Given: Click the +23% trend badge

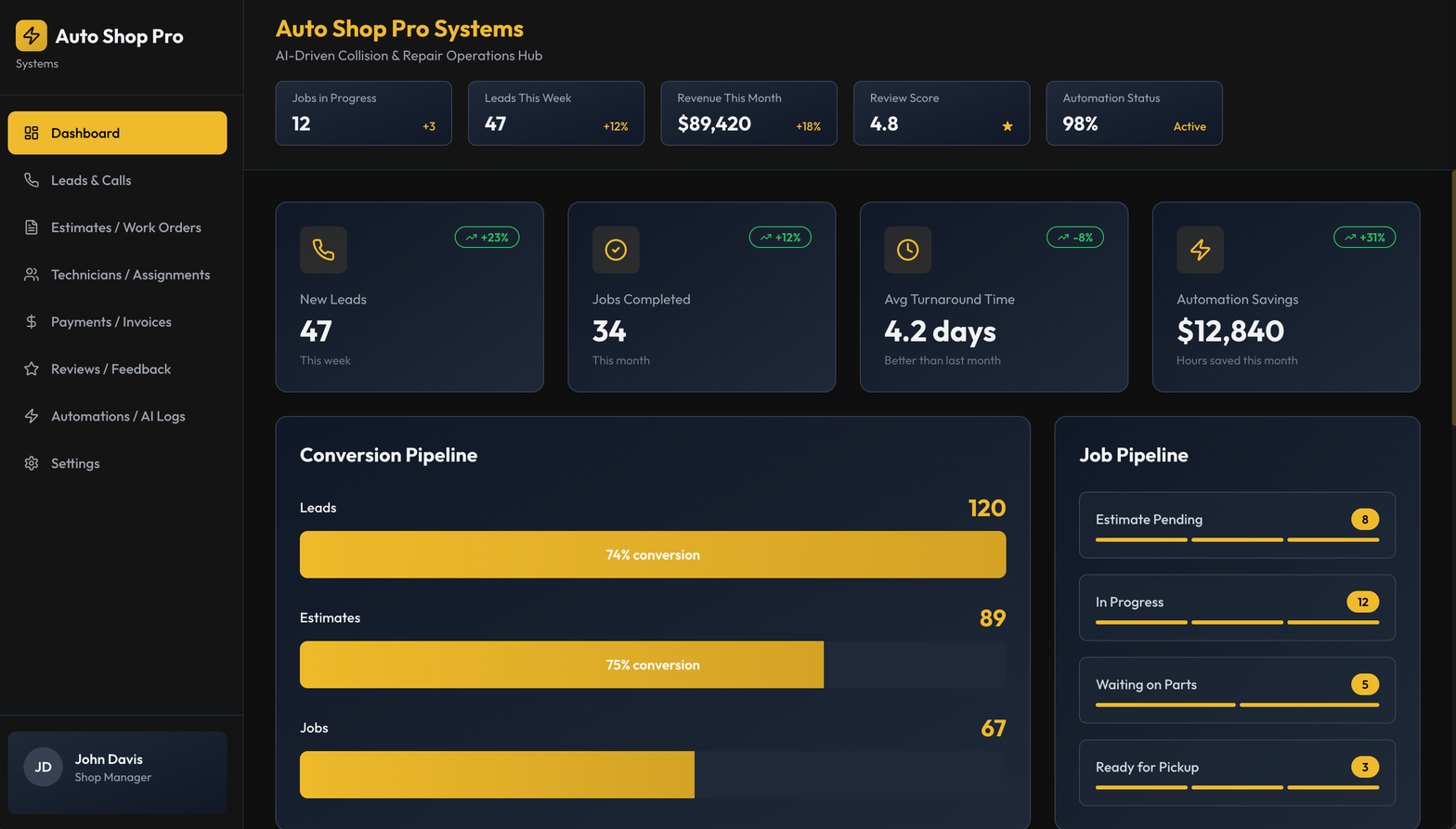Looking at the screenshot, I should tap(487, 238).
